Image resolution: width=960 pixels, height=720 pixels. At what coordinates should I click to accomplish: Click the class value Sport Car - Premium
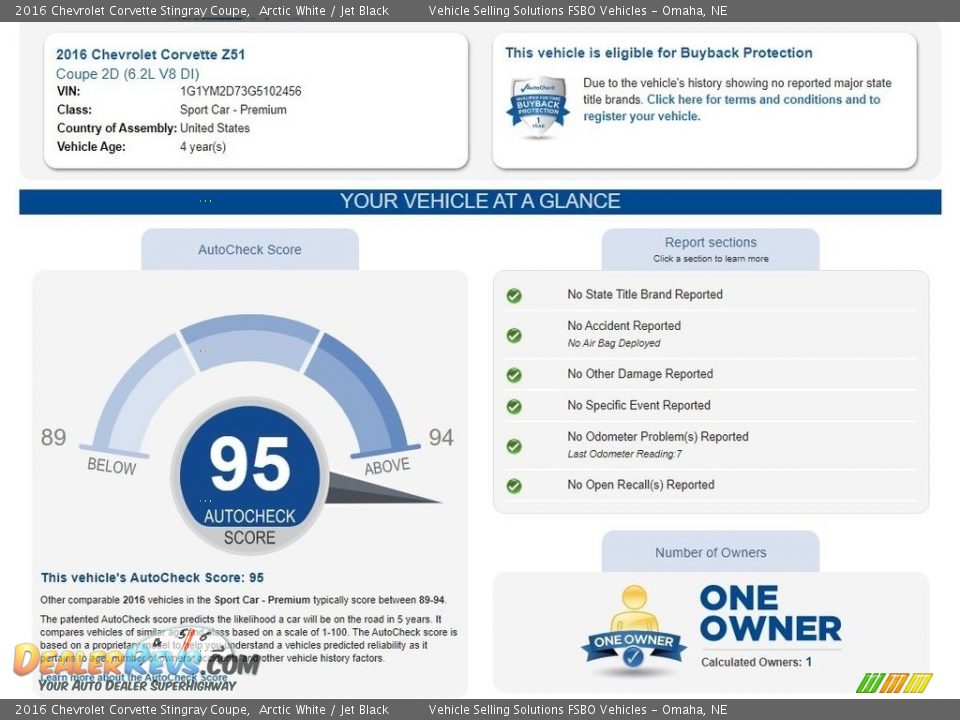click(x=233, y=110)
